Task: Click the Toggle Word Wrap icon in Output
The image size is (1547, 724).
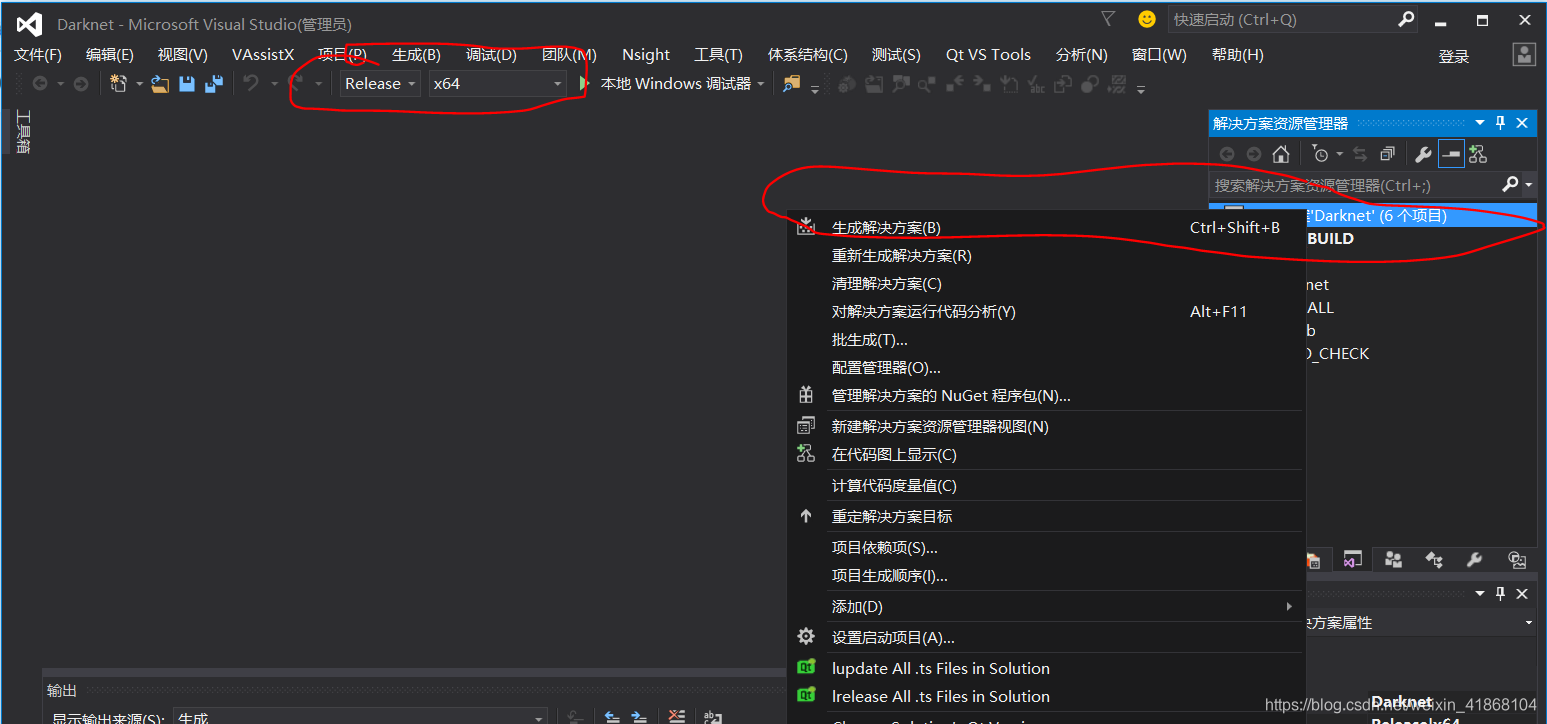Action: [712, 716]
